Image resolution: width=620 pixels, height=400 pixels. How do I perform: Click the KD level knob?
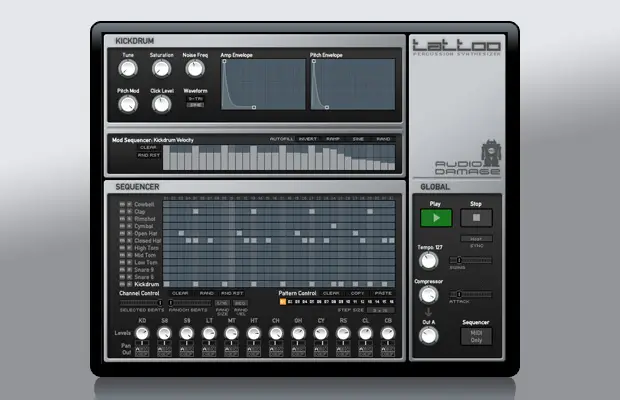(x=142, y=333)
